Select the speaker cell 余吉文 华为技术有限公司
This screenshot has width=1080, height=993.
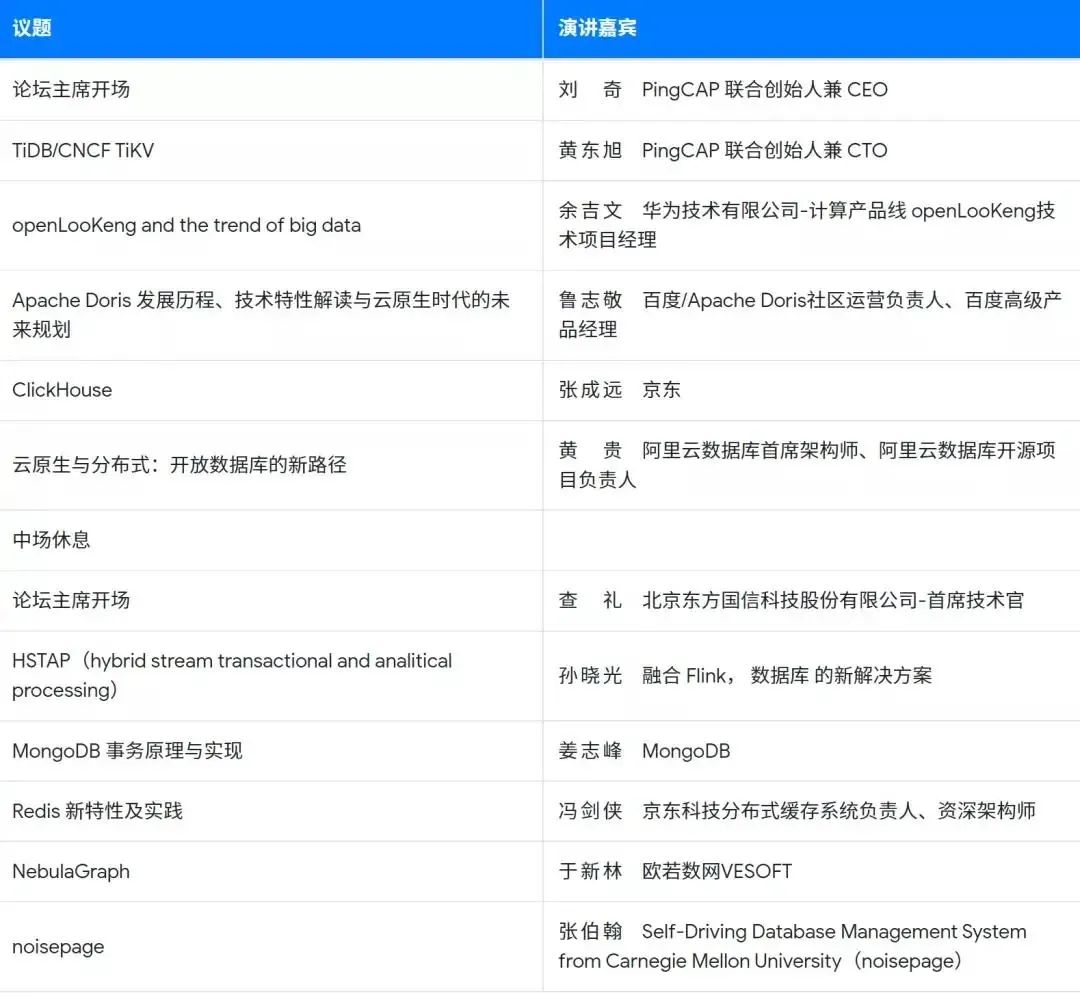pos(811,225)
